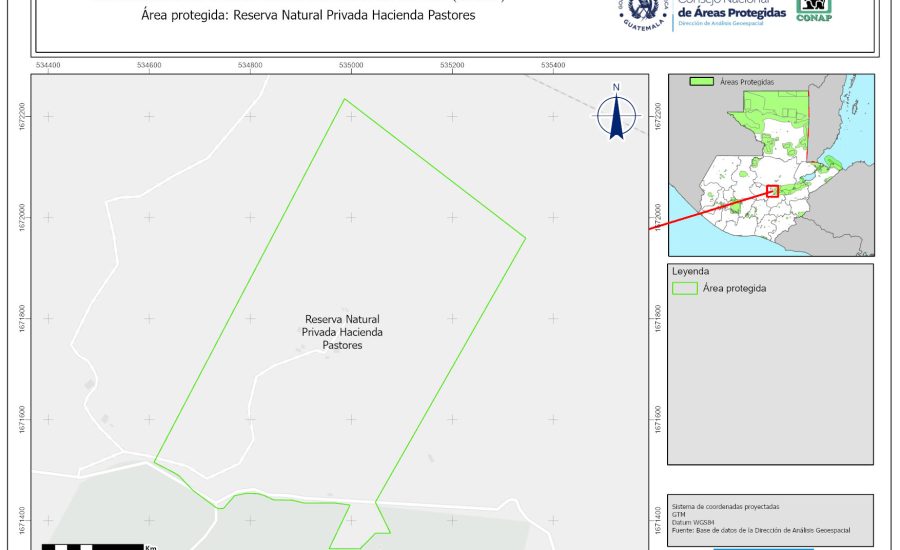The height and width of the screenshot is (550, 900).
Task: Click the Sistema de coordenadas proyectadas text
Action: coord(725,507)
